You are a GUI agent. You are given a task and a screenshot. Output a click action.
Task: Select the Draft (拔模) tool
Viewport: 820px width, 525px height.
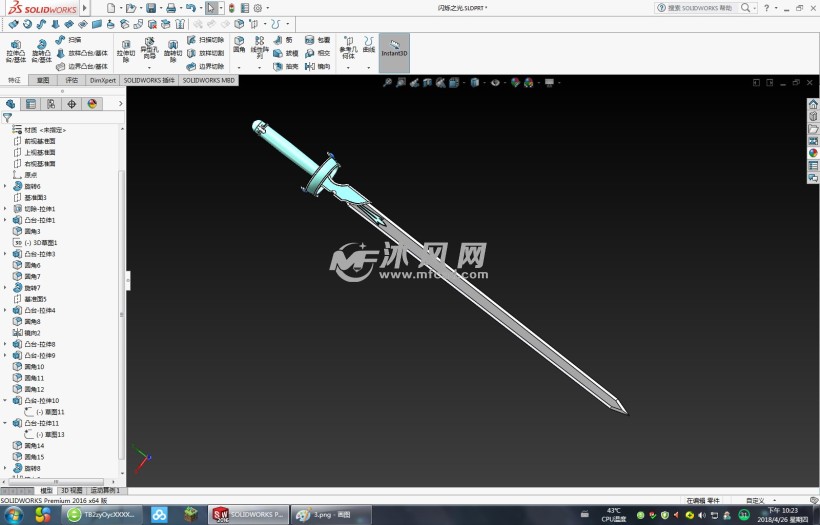point(286,53)
